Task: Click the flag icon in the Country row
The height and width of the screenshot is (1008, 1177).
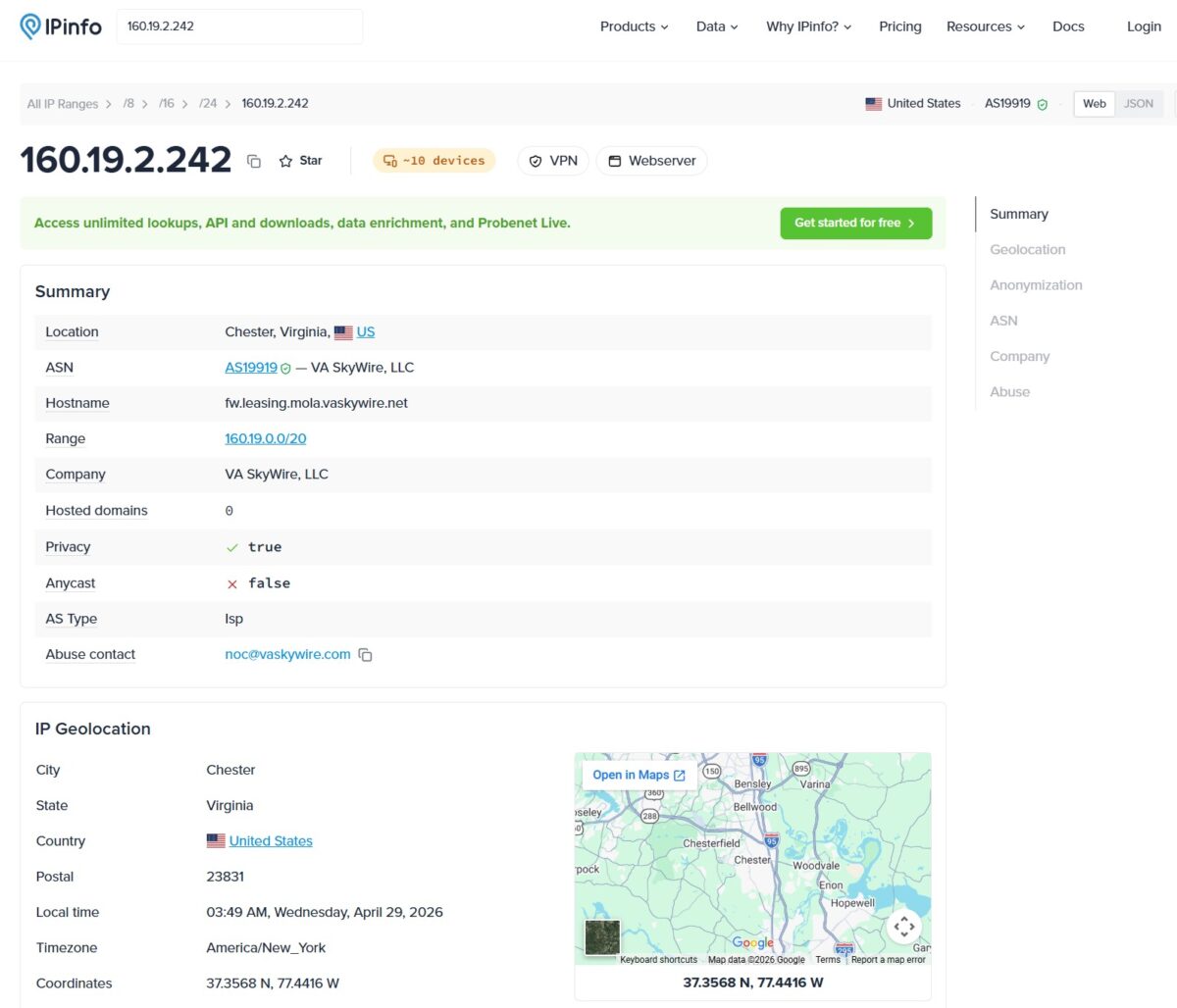Action: 216,841
